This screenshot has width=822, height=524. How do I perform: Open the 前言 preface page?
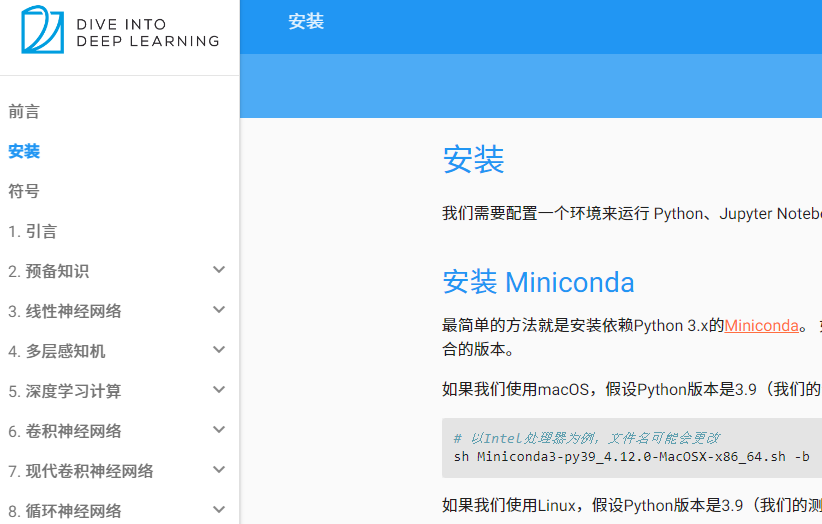coord(24,112)
